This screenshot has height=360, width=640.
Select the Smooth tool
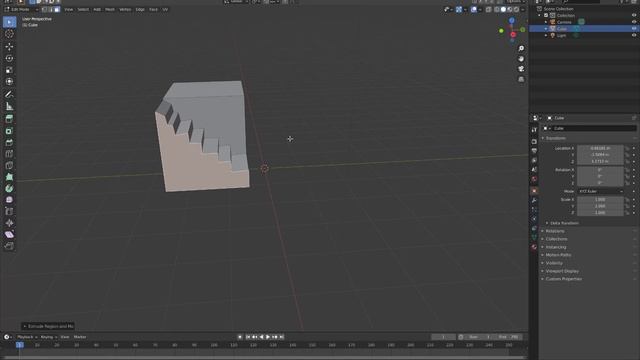9,200
